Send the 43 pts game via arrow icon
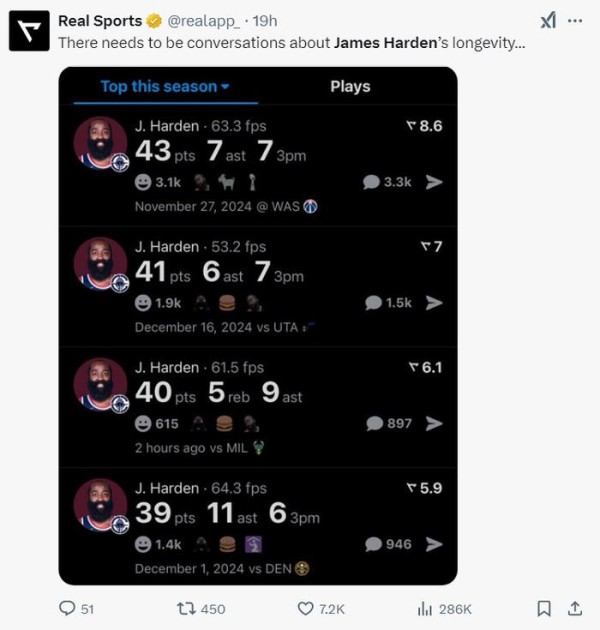The width and height of the screenshot is (600, 630). pos(434,182)
